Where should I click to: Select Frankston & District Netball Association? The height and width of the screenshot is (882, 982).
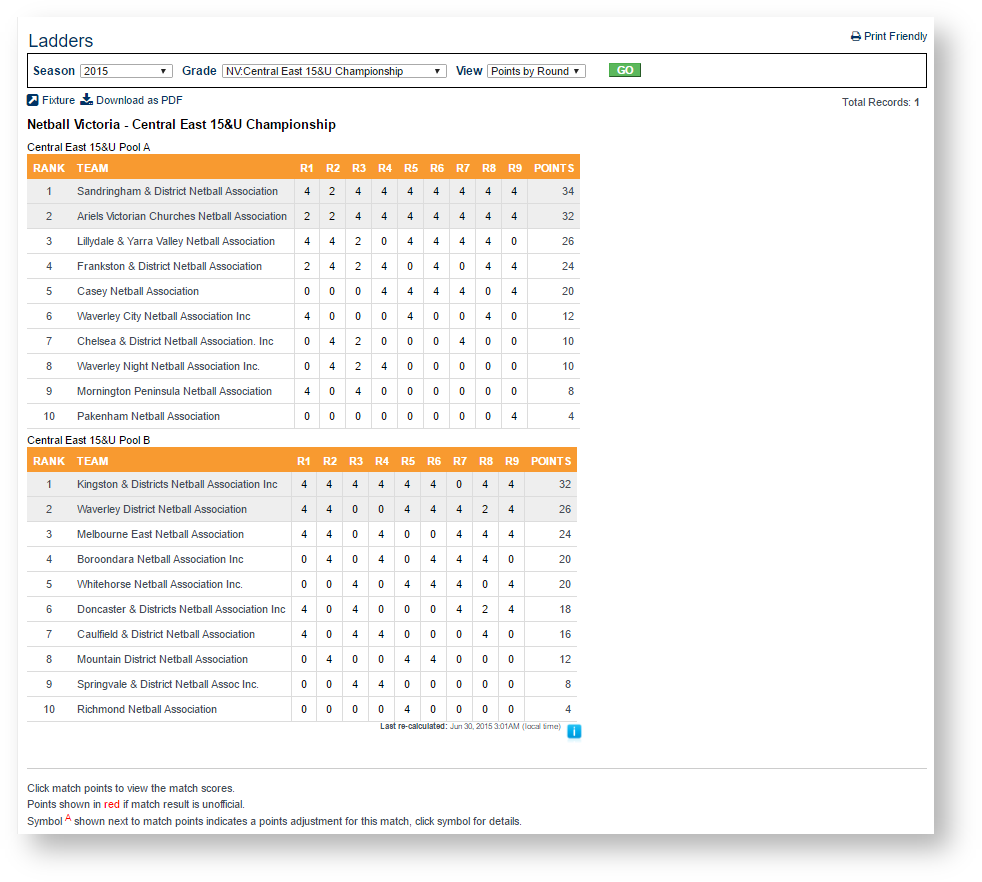(x=169, y=266)
